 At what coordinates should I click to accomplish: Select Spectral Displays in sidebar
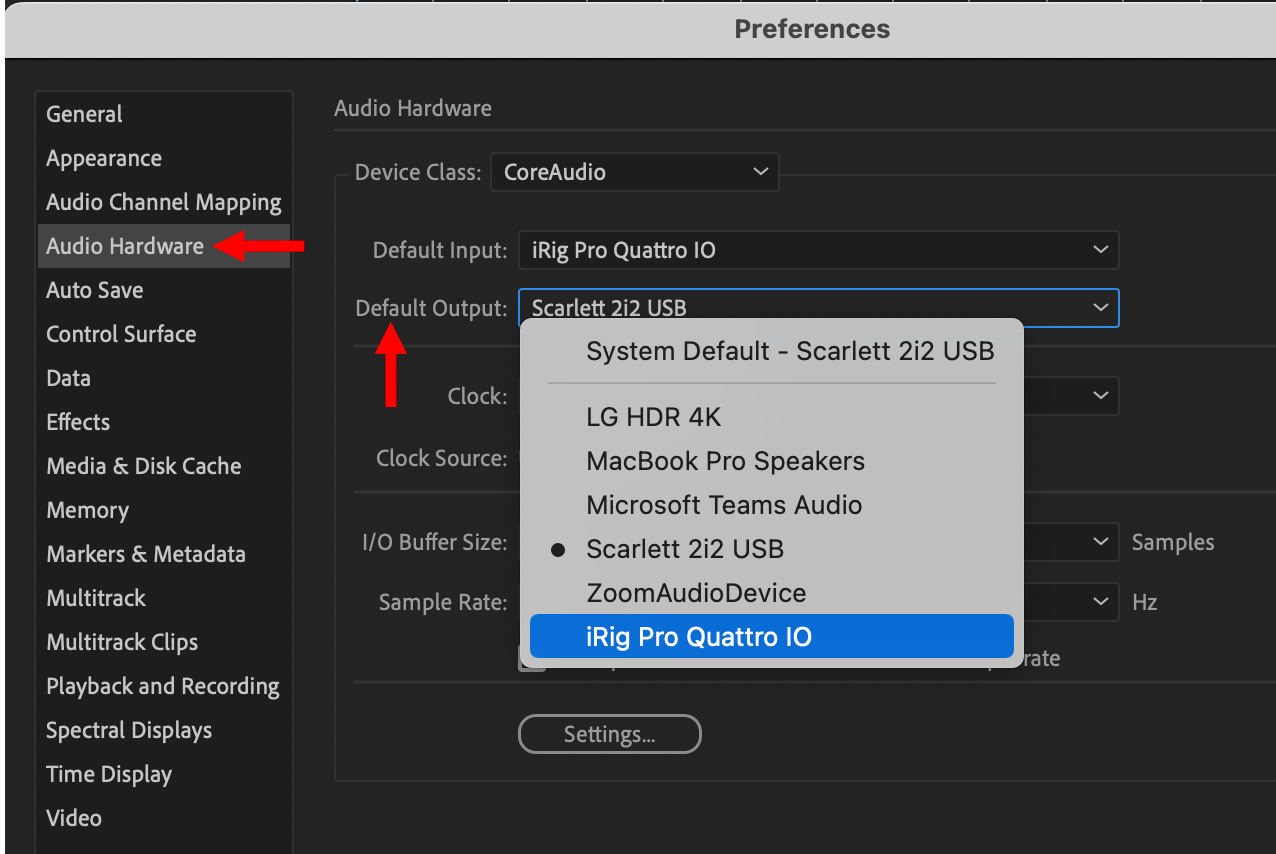[128, 730]
